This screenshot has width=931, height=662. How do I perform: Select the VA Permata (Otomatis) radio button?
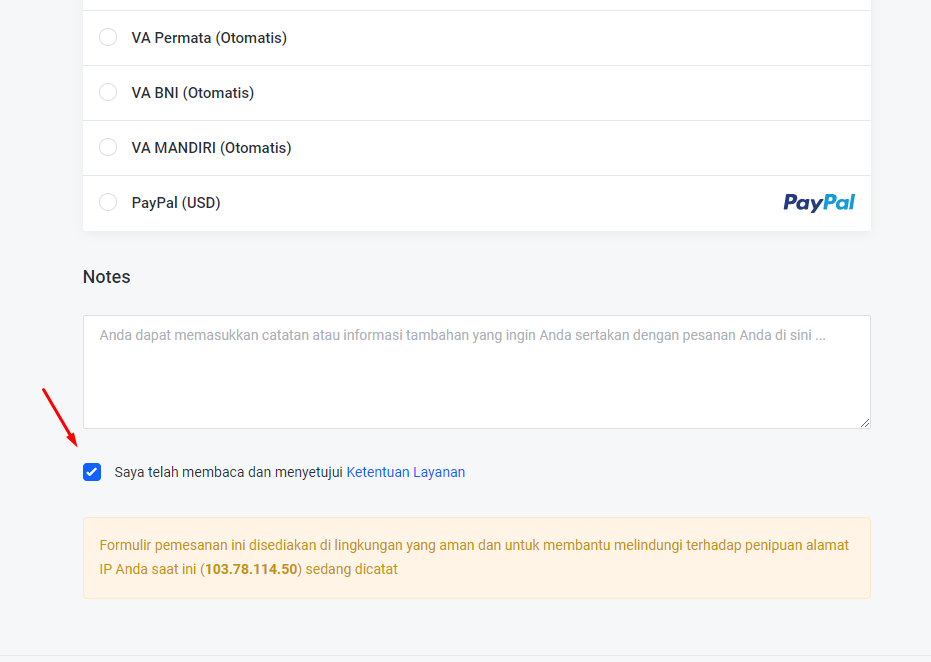tap(108, 38)
